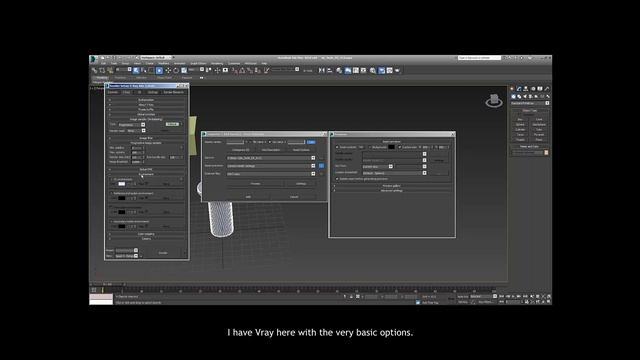
Task: Open the Customize menu
Action: tap(234, 63)
